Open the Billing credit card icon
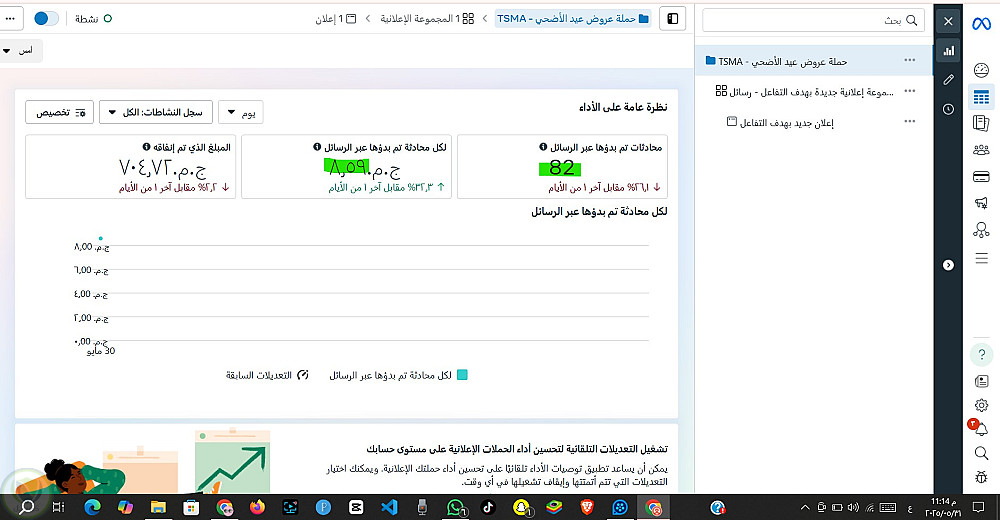The width and height of the screenshot is (1000, 520). (981, 177)
